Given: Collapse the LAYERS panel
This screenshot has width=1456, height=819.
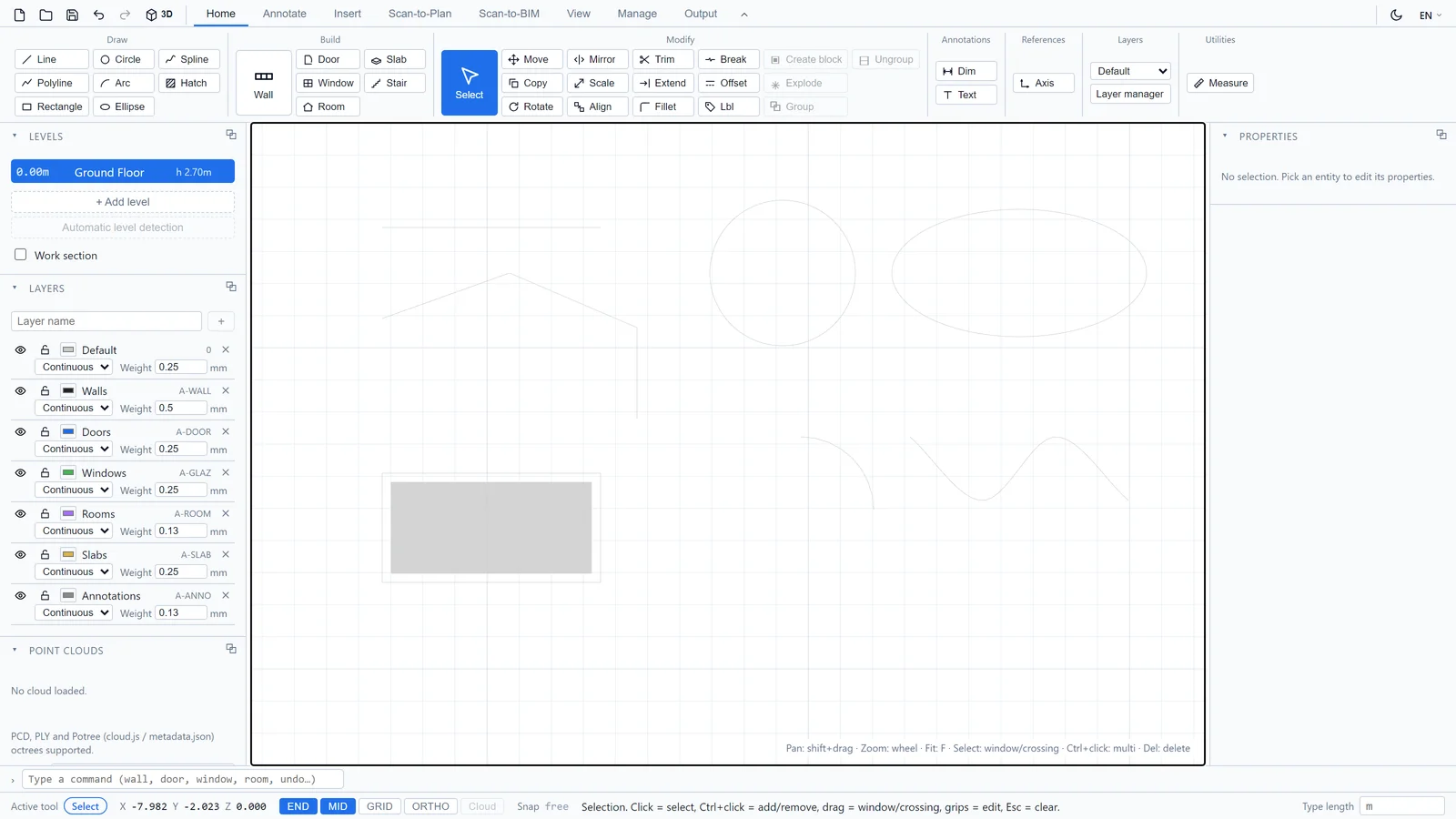Looking at the screenshot, I should [15, 288].
